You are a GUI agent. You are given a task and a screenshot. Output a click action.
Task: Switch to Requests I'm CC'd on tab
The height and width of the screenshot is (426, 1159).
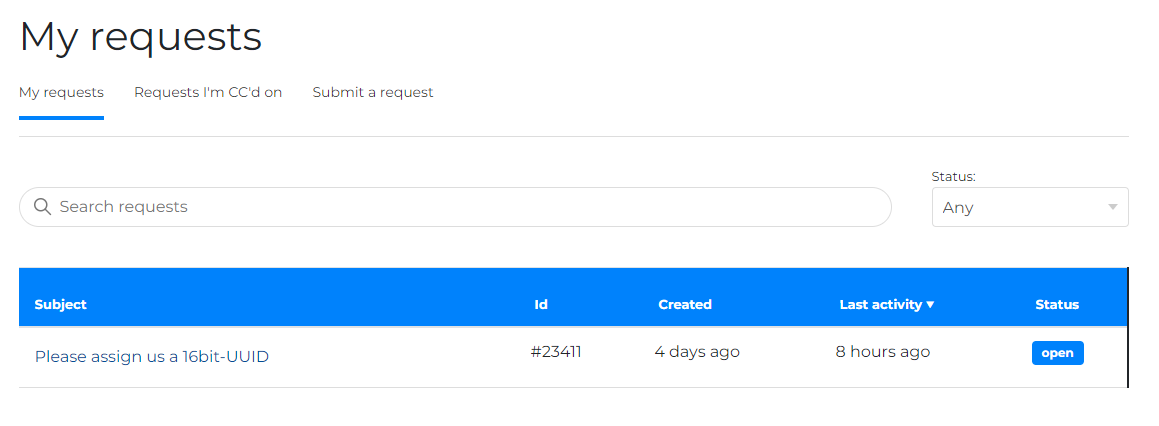208,92
